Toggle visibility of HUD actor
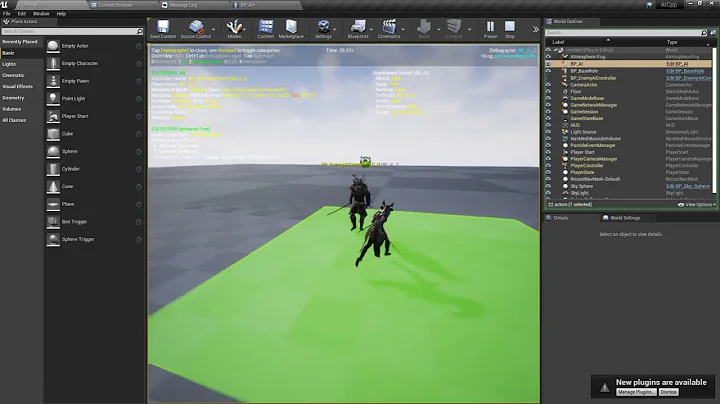The image size is (720, 404). [548, 125]
